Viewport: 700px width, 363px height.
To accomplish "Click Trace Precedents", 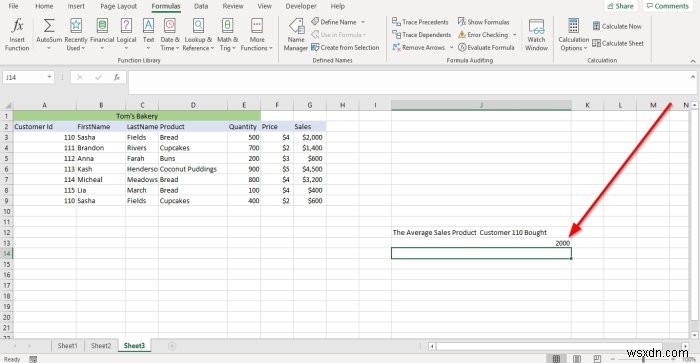I will (420, 22).
